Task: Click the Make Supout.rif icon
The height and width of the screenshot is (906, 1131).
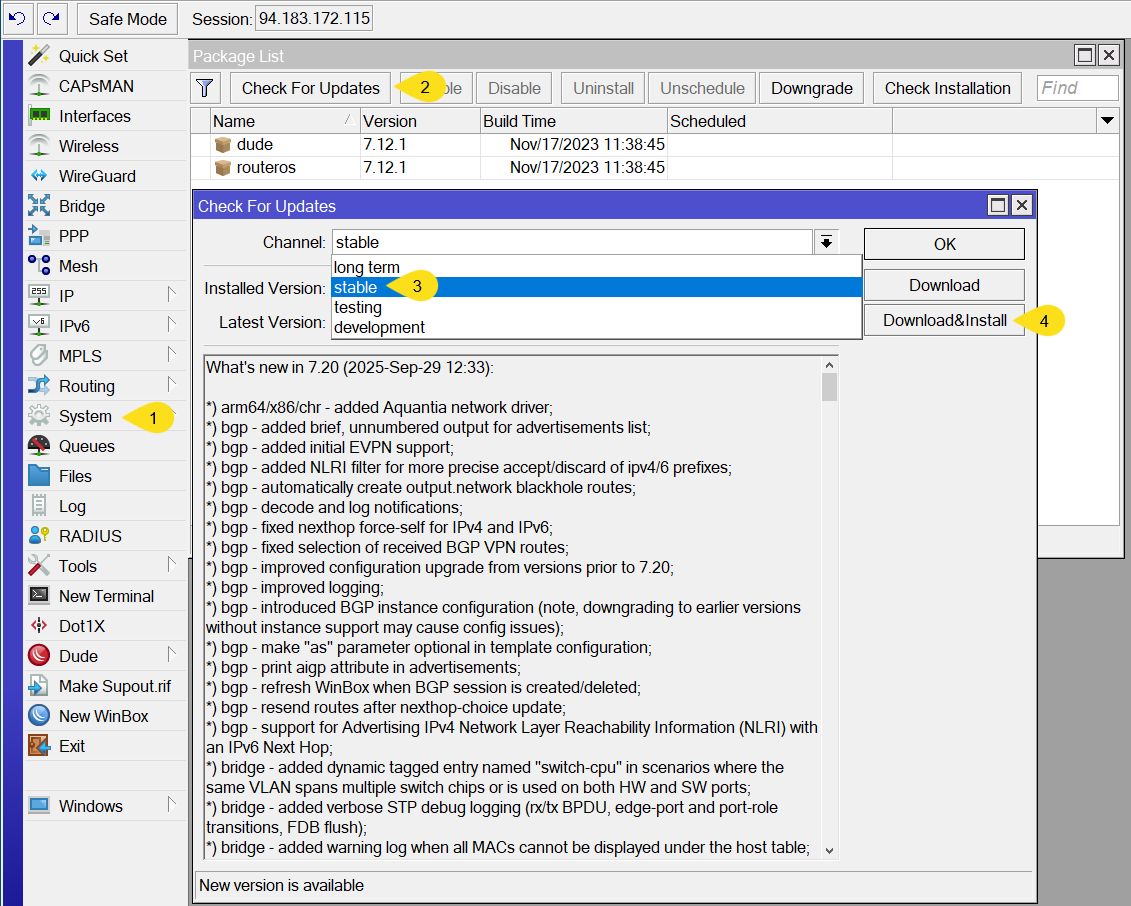Action: click(39, 686)
